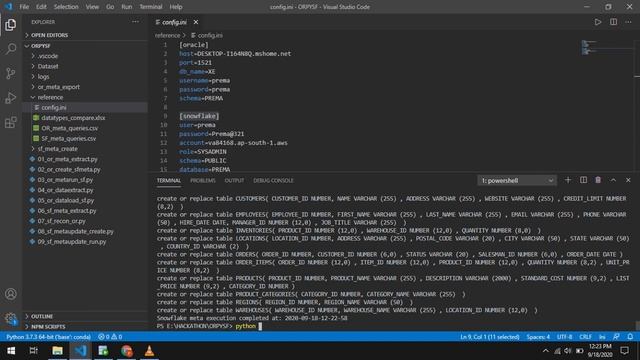The height and width of the screenshot is (360, 640).
Task: Open notifications bell in status bar
Action: click(630, 337)
